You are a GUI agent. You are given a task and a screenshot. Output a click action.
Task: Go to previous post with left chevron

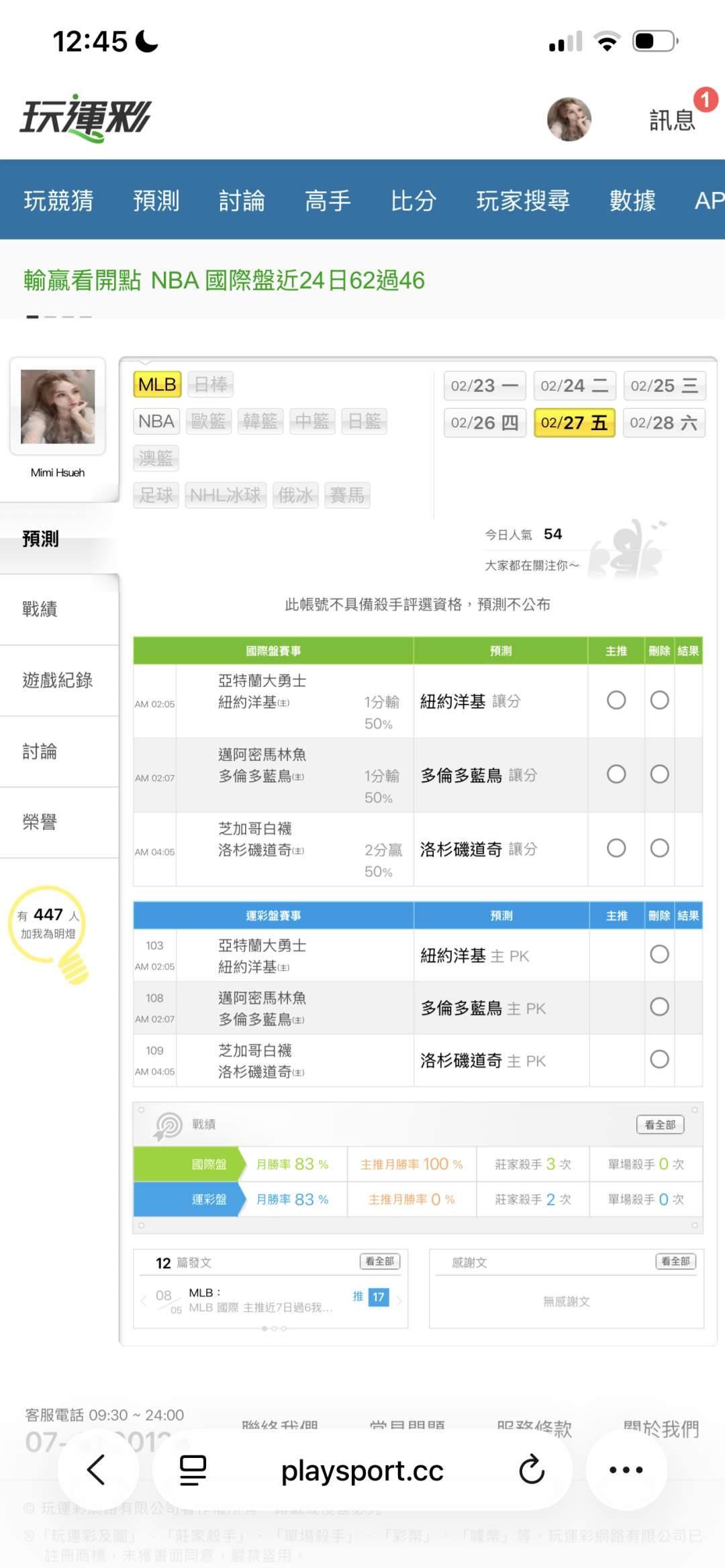(144, 1300)
